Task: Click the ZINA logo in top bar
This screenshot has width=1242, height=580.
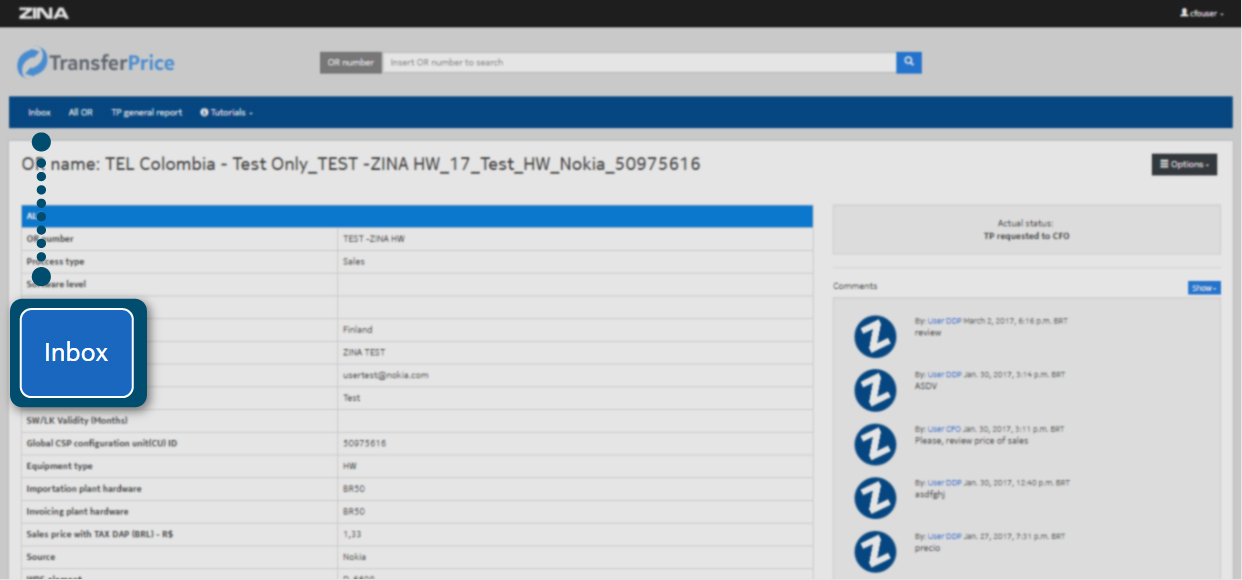Action: [43, 13]
